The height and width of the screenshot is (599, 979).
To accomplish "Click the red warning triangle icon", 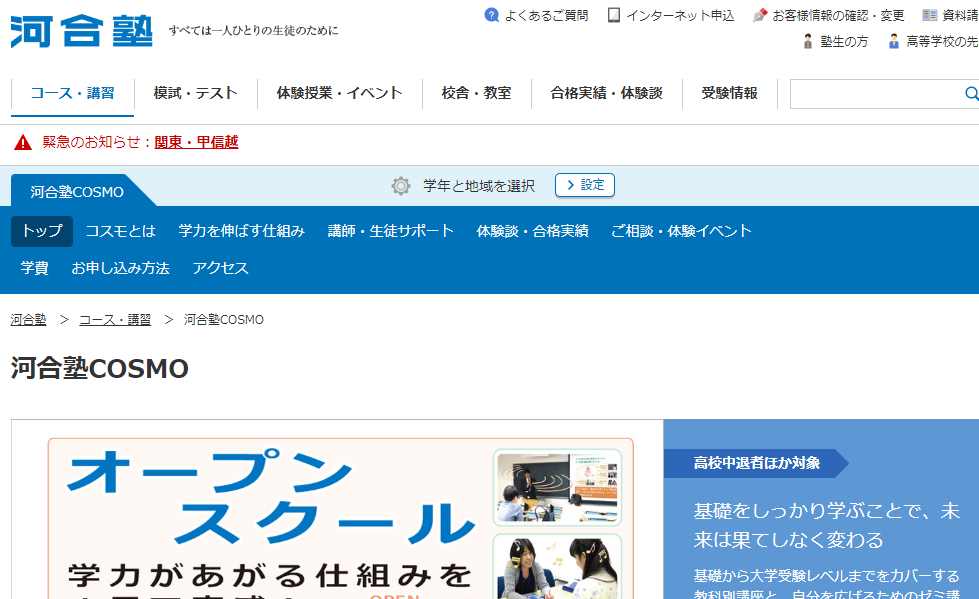I will [x=23, y=142].
